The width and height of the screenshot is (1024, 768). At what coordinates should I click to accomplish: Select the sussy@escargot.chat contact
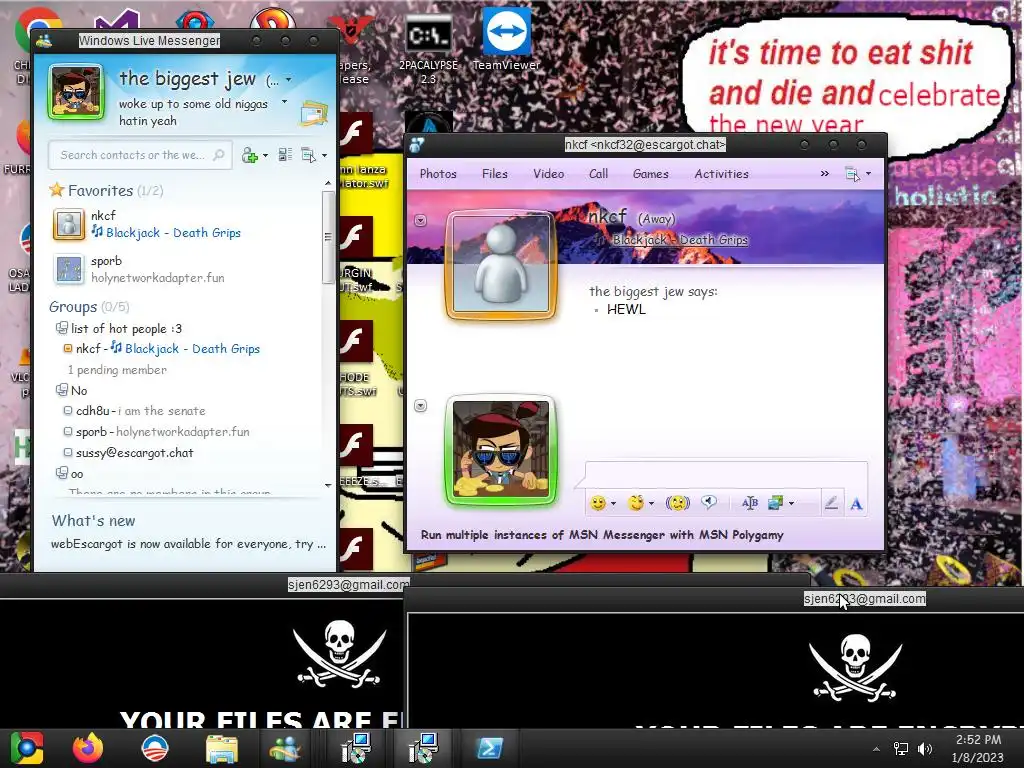point(134,453)
